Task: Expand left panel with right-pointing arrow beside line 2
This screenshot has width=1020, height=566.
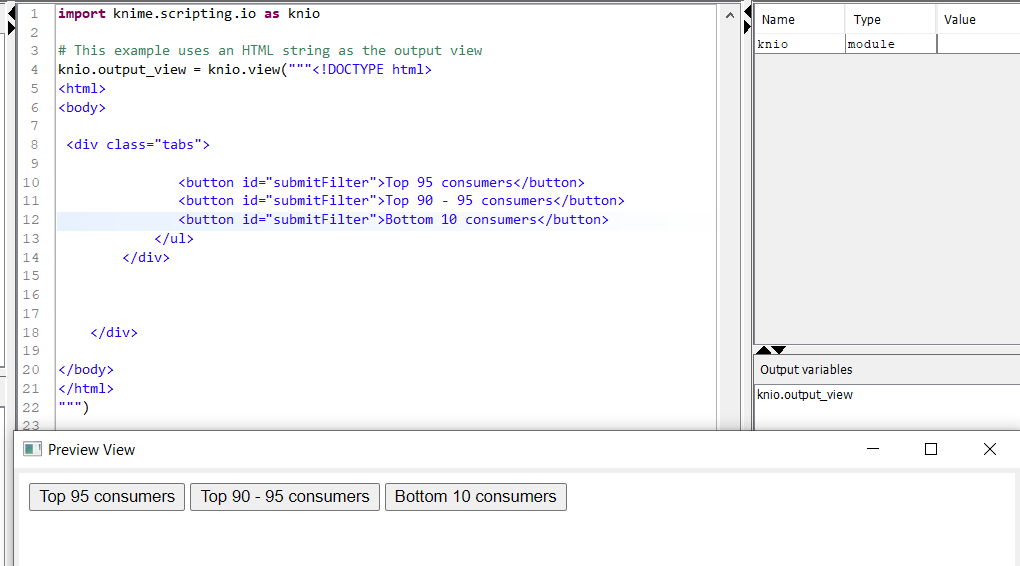Action: click(11, 27)
